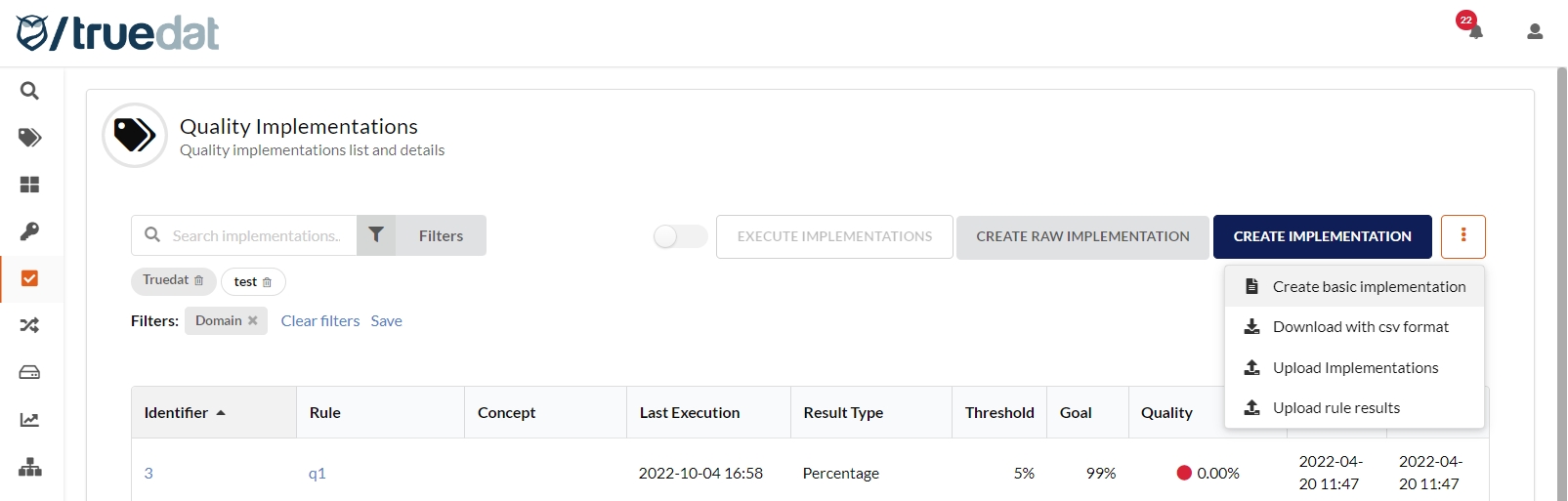Click the tags icon in the sidebar

pos(29,138)
